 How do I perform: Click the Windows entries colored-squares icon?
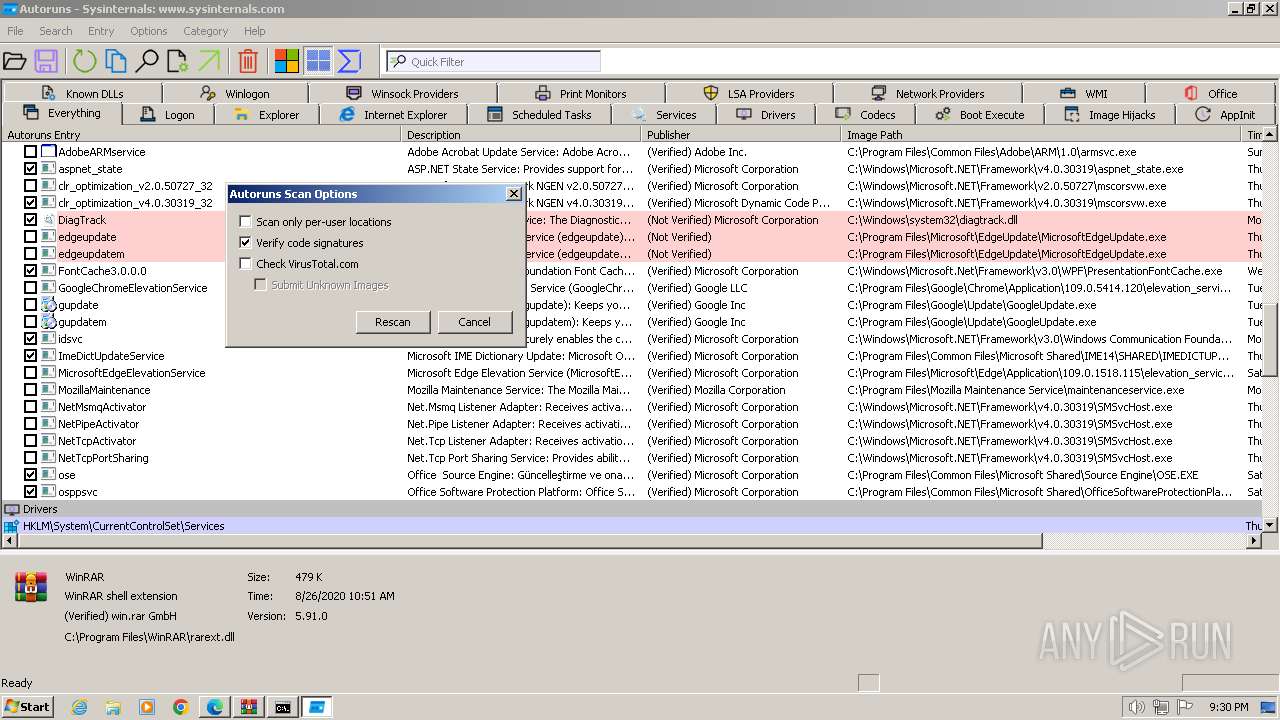287,62
